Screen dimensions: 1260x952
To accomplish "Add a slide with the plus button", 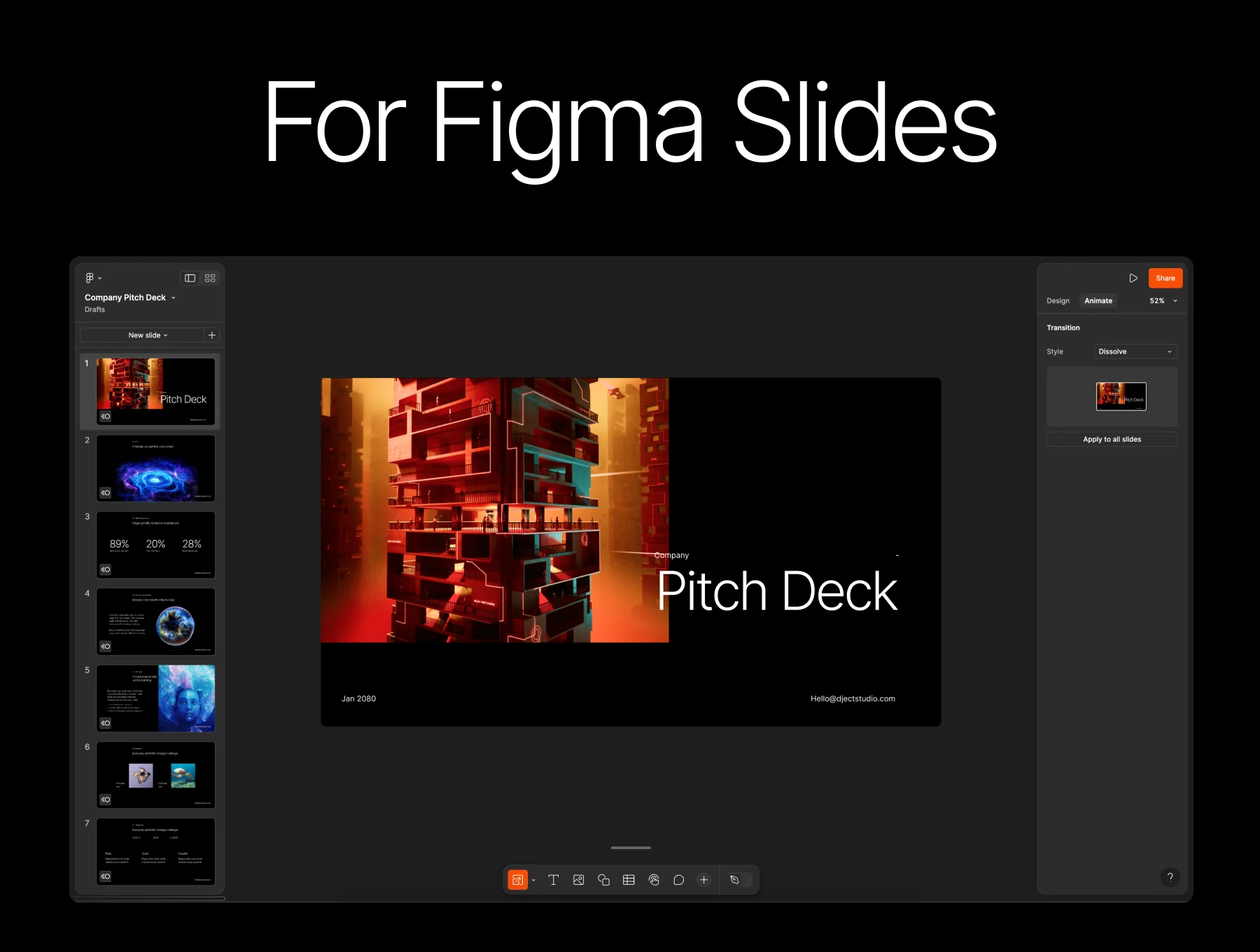I will (x=212, y=335).
